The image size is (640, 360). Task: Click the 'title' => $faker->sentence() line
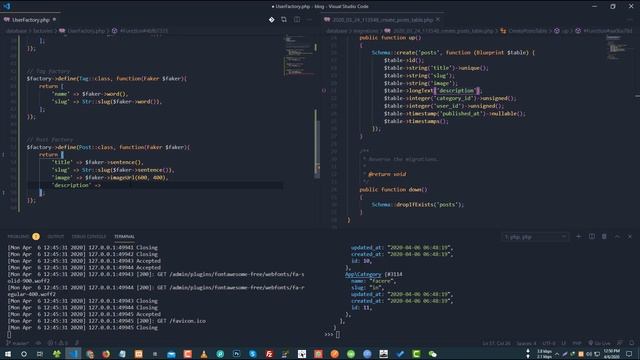pyautogui.click(x=97, y=162)
